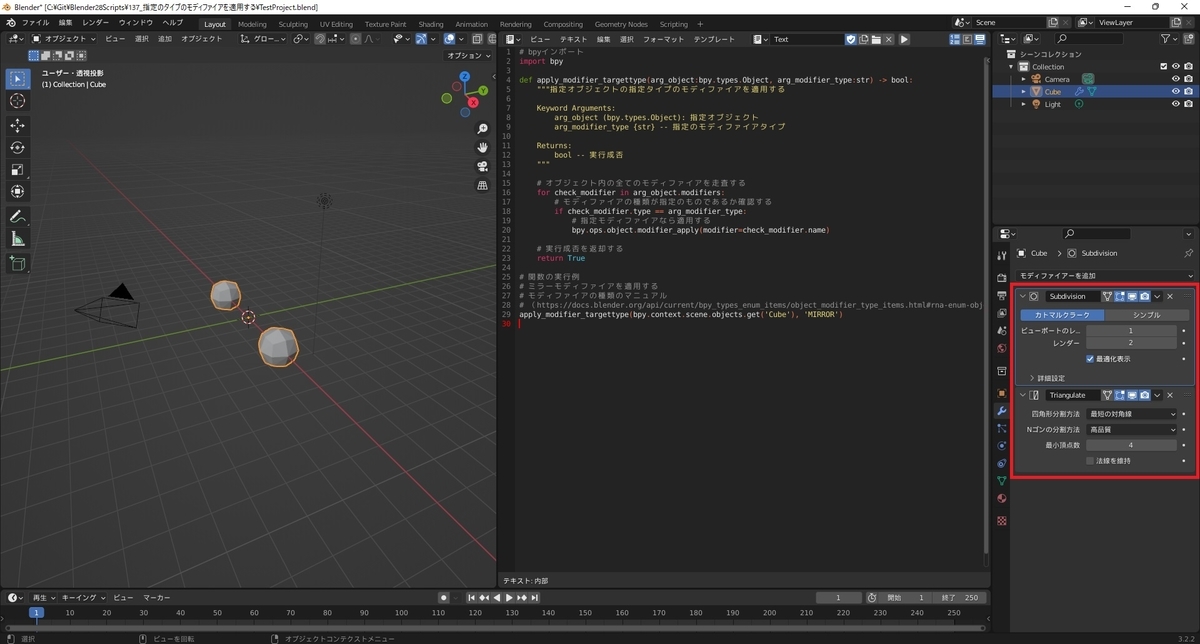Switch to the Scripting workspace tab
The image size is (1200, 644).
click(674, 24)
